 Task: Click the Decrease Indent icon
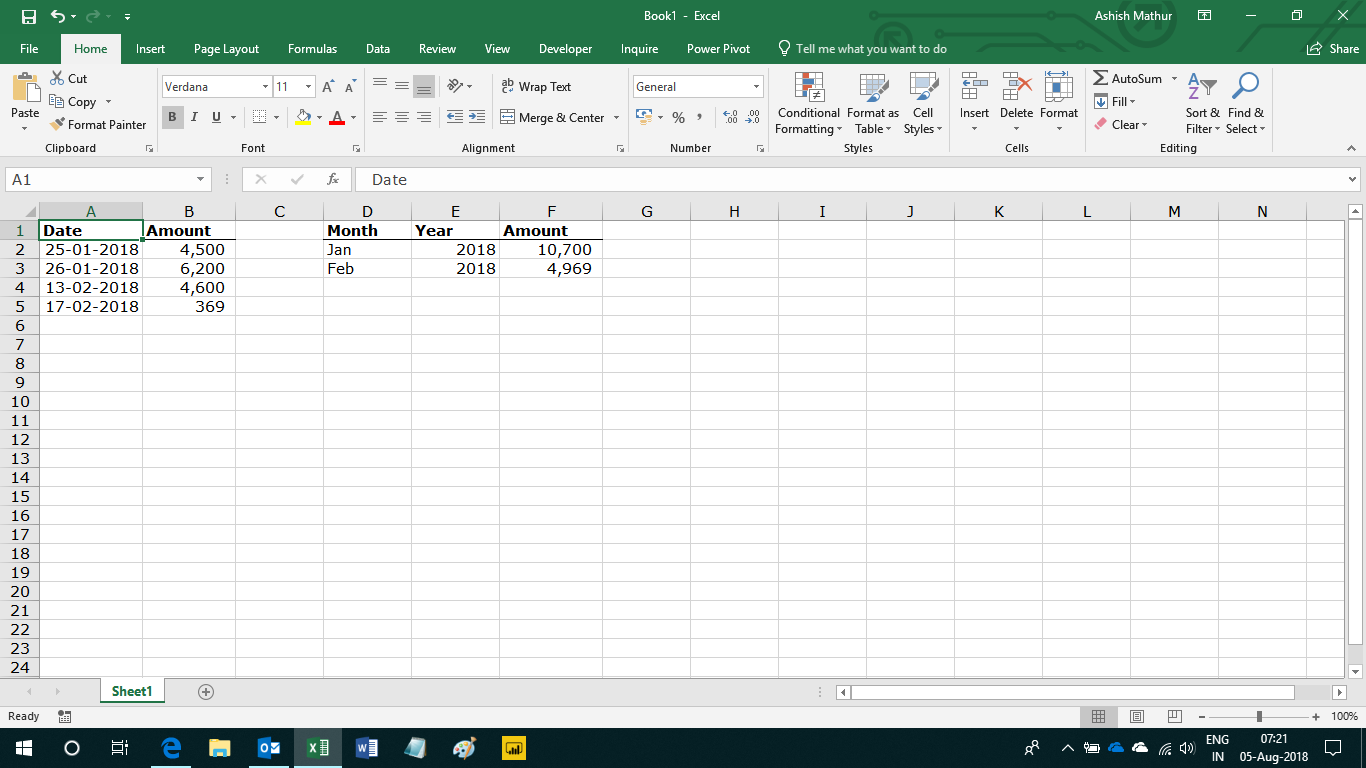click(x=455, y=117)
